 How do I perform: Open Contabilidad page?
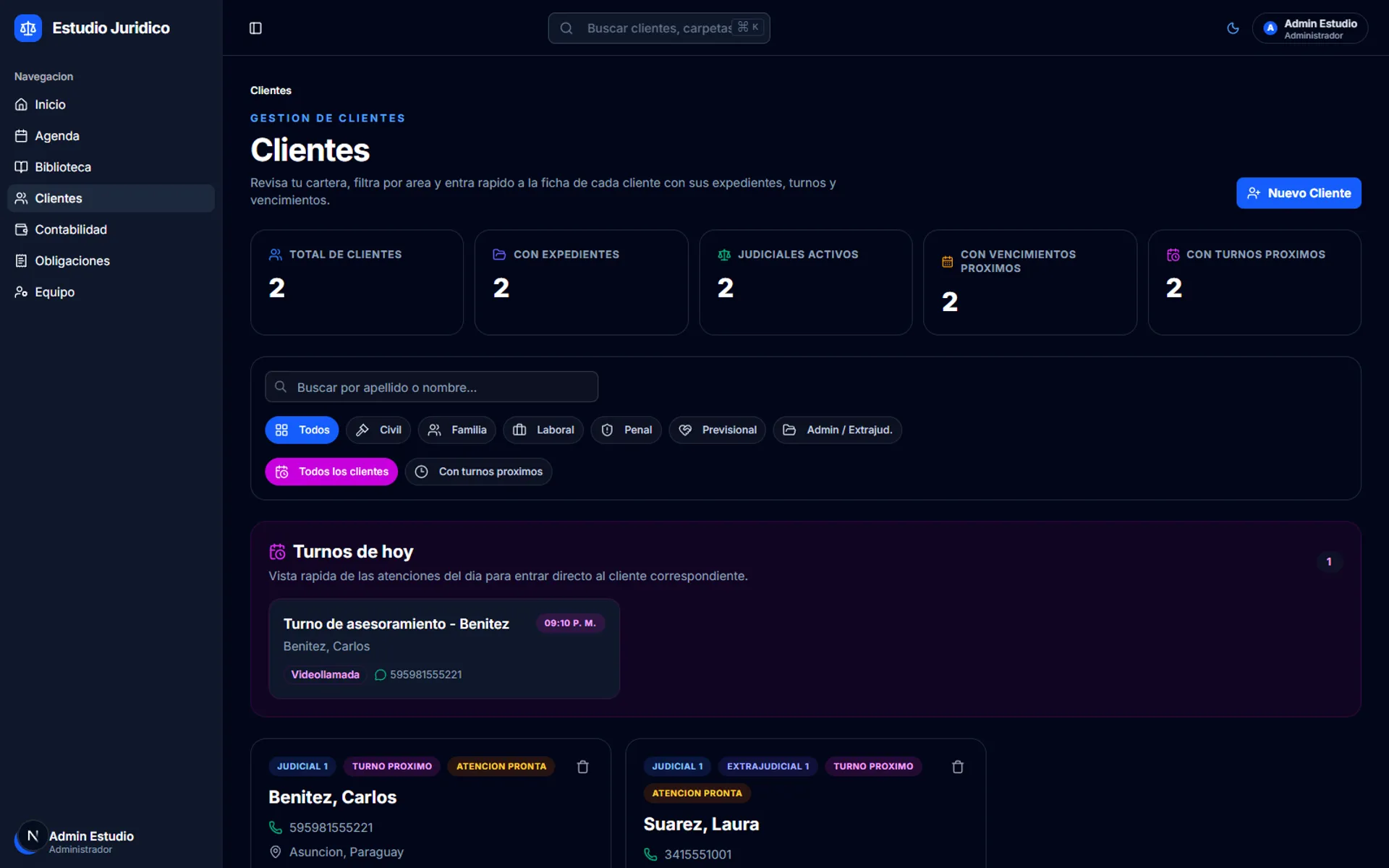(x=111, y=229)
